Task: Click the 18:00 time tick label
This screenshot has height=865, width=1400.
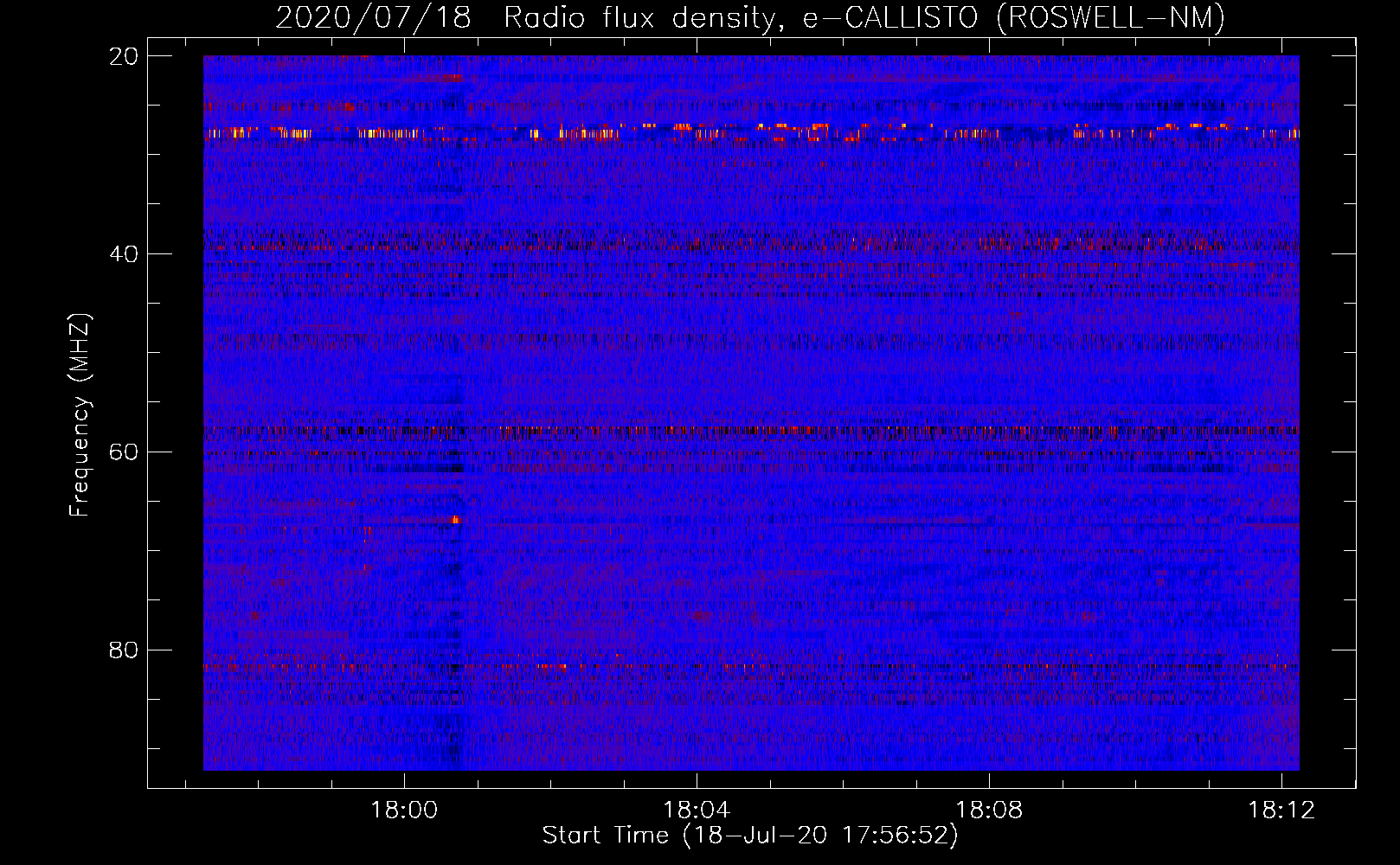Action: (404, 811)
